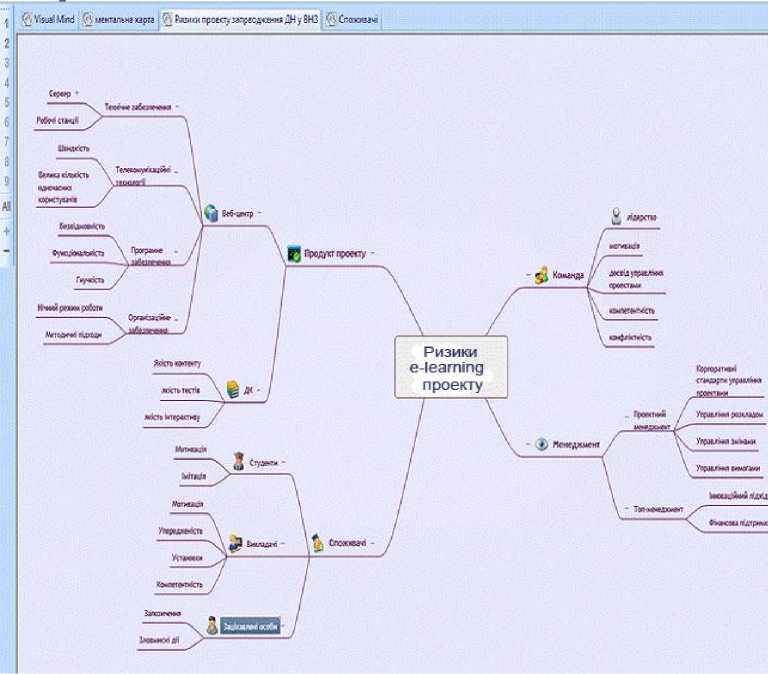Viewport: 768px width, 674px height.
Task: Collapse the Проектний менеджмент branch
Action: pos(626,417)
